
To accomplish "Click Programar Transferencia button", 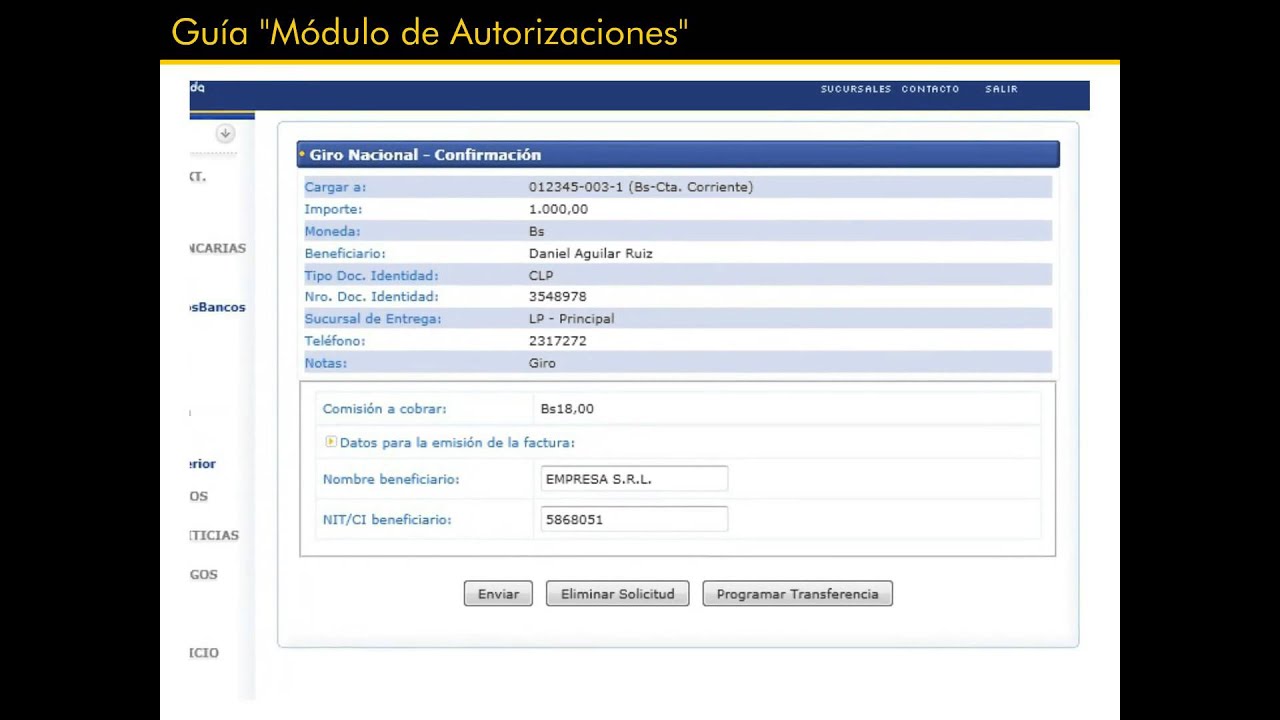I will point(797,594).
